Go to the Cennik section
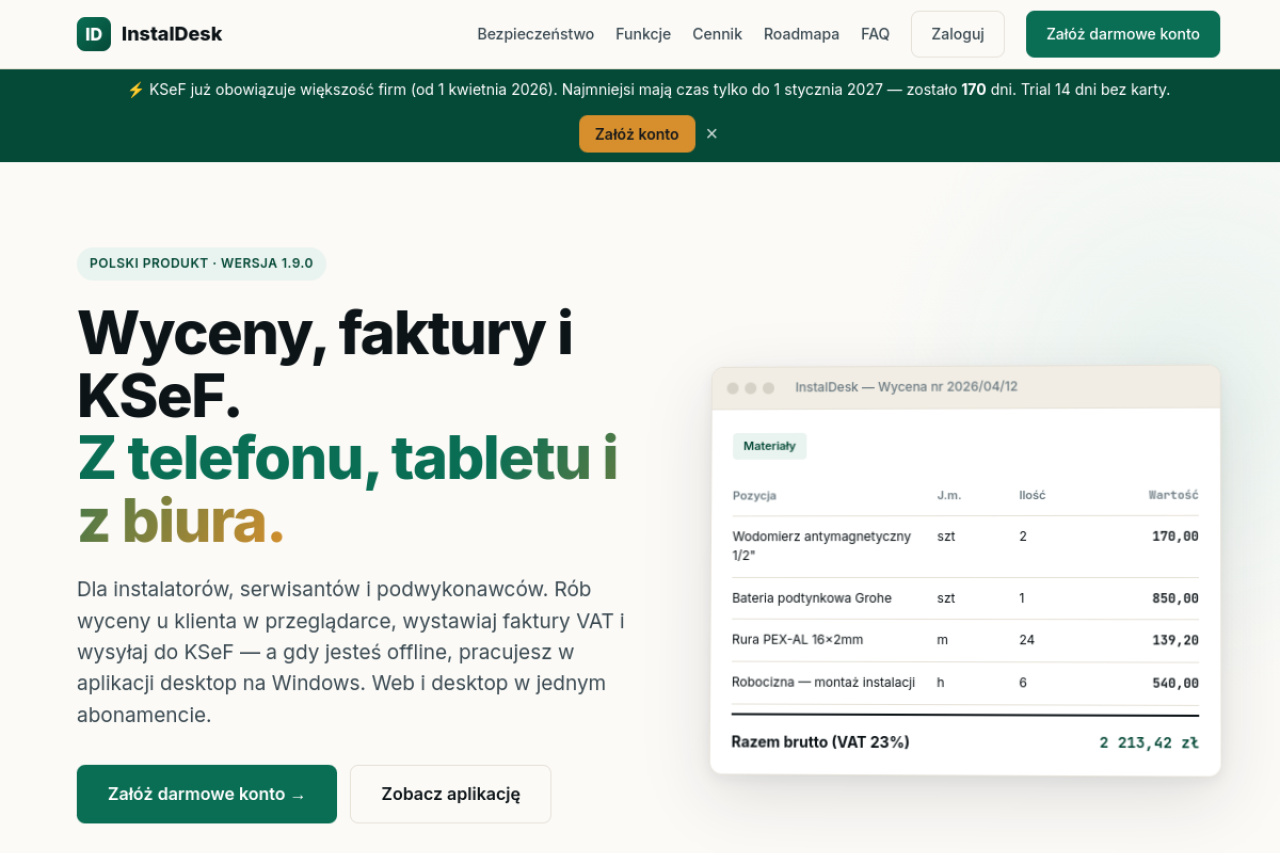1280x853 pixels. pos(717,34)
